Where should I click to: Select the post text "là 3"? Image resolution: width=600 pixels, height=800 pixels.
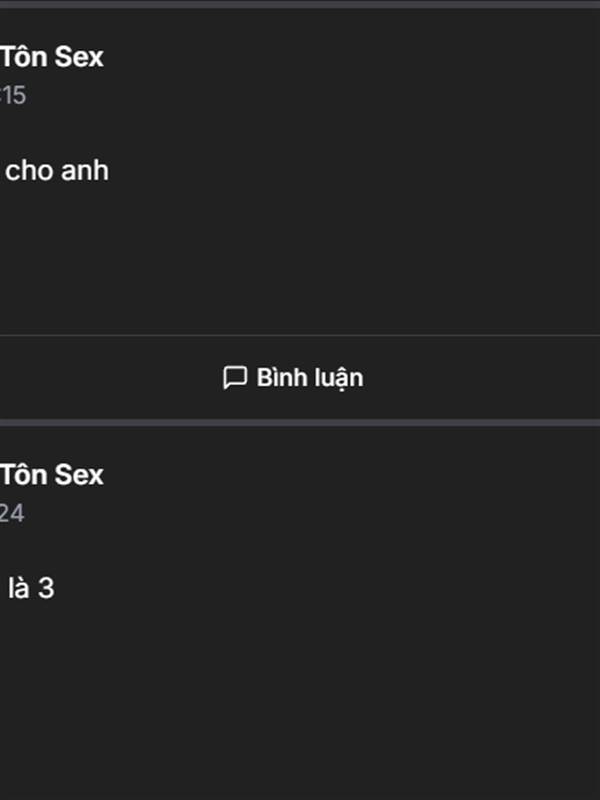pyautogui.click(x=31, y=589)
